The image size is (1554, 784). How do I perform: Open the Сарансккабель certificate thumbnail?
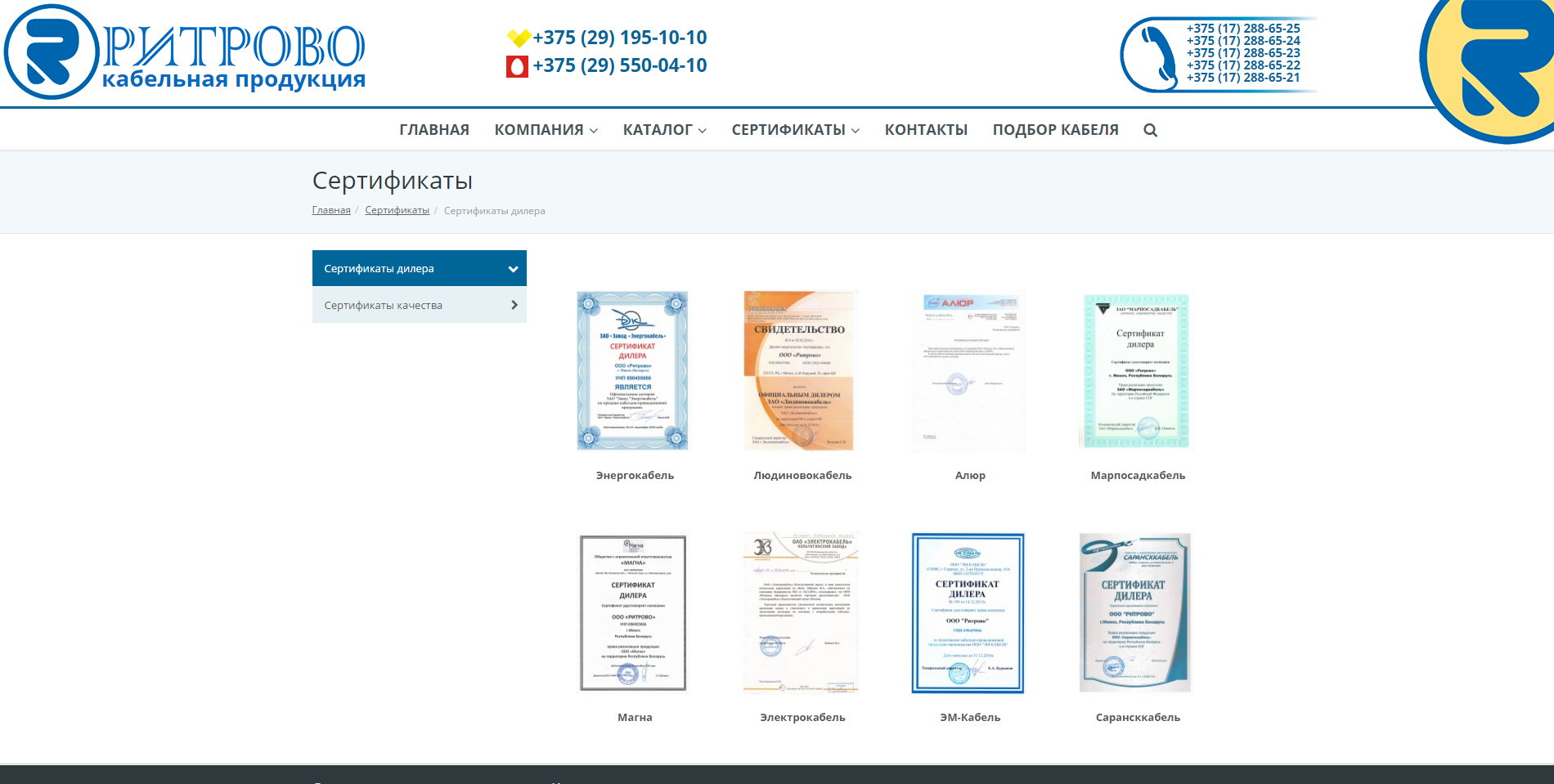[1136, 612]
